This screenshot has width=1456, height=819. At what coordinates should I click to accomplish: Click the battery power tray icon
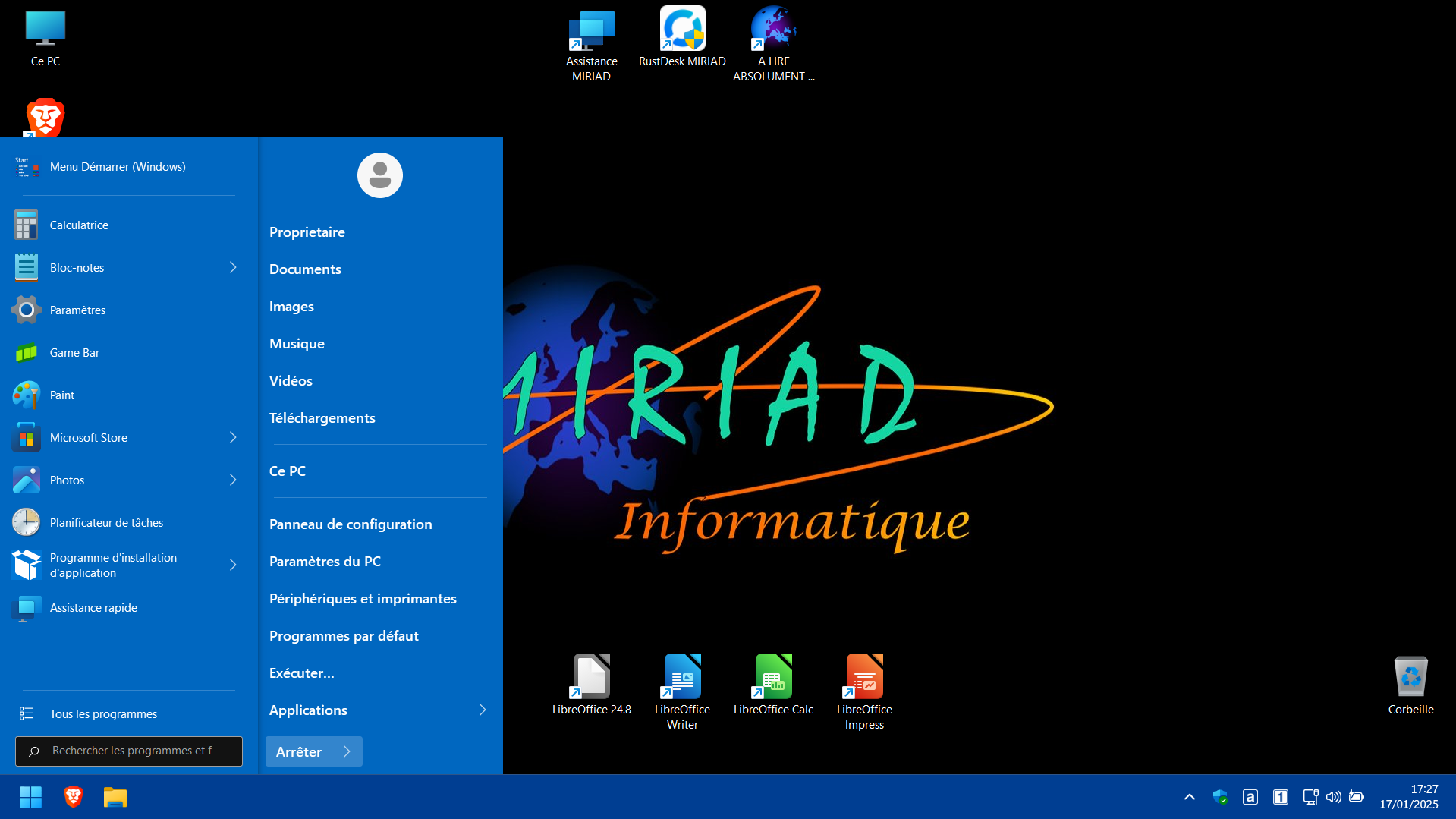(1357, 797)
